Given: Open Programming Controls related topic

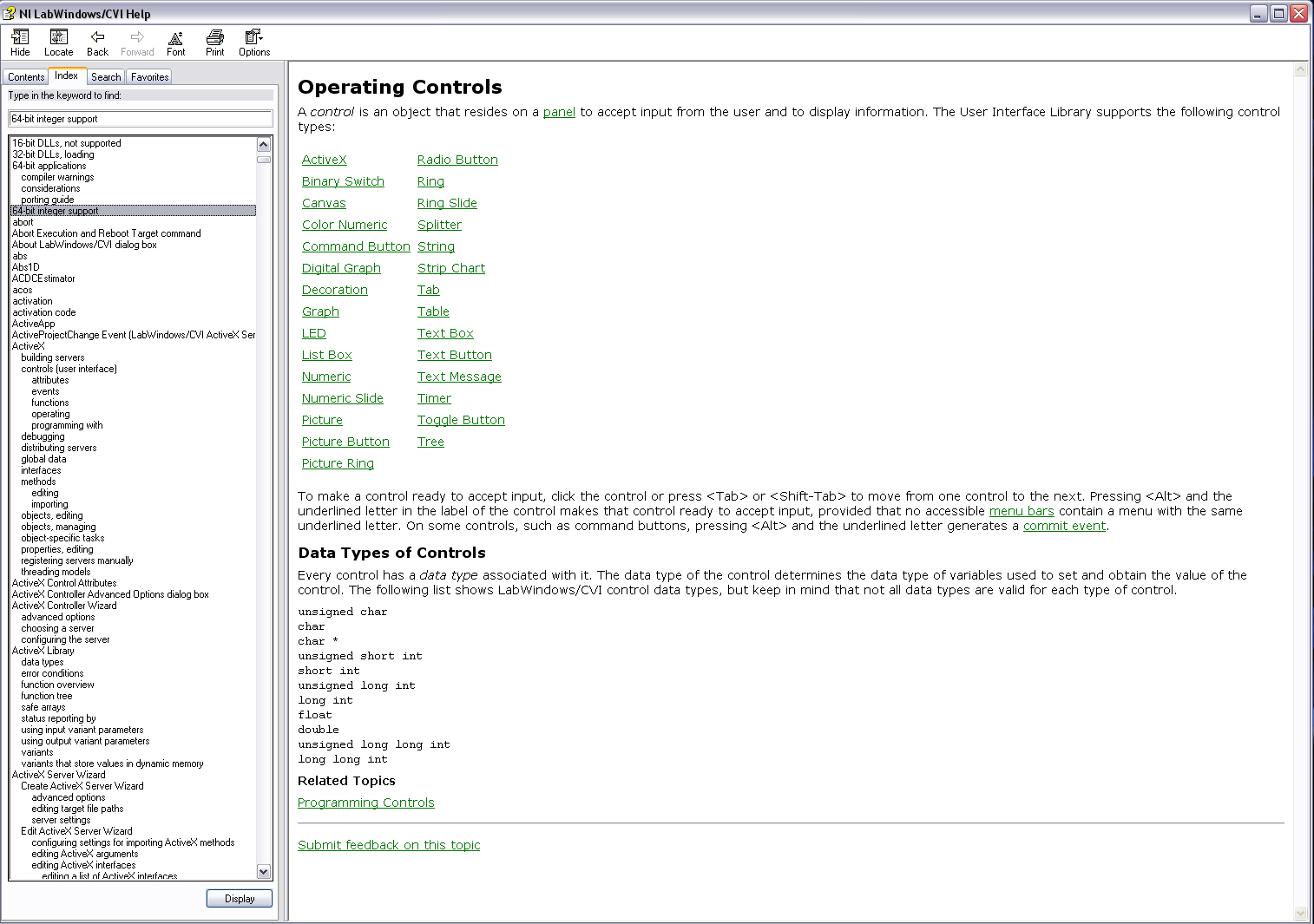Looking at the screenshot, I should click(x=366, y=803).
